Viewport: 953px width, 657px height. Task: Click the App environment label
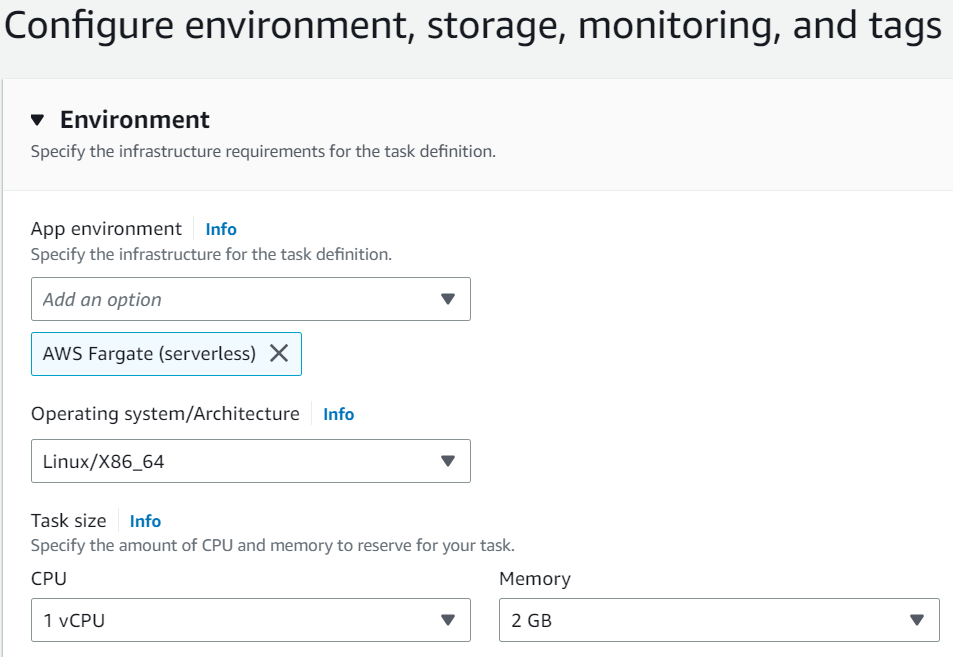pyautogui.click(x=106, y=229)
